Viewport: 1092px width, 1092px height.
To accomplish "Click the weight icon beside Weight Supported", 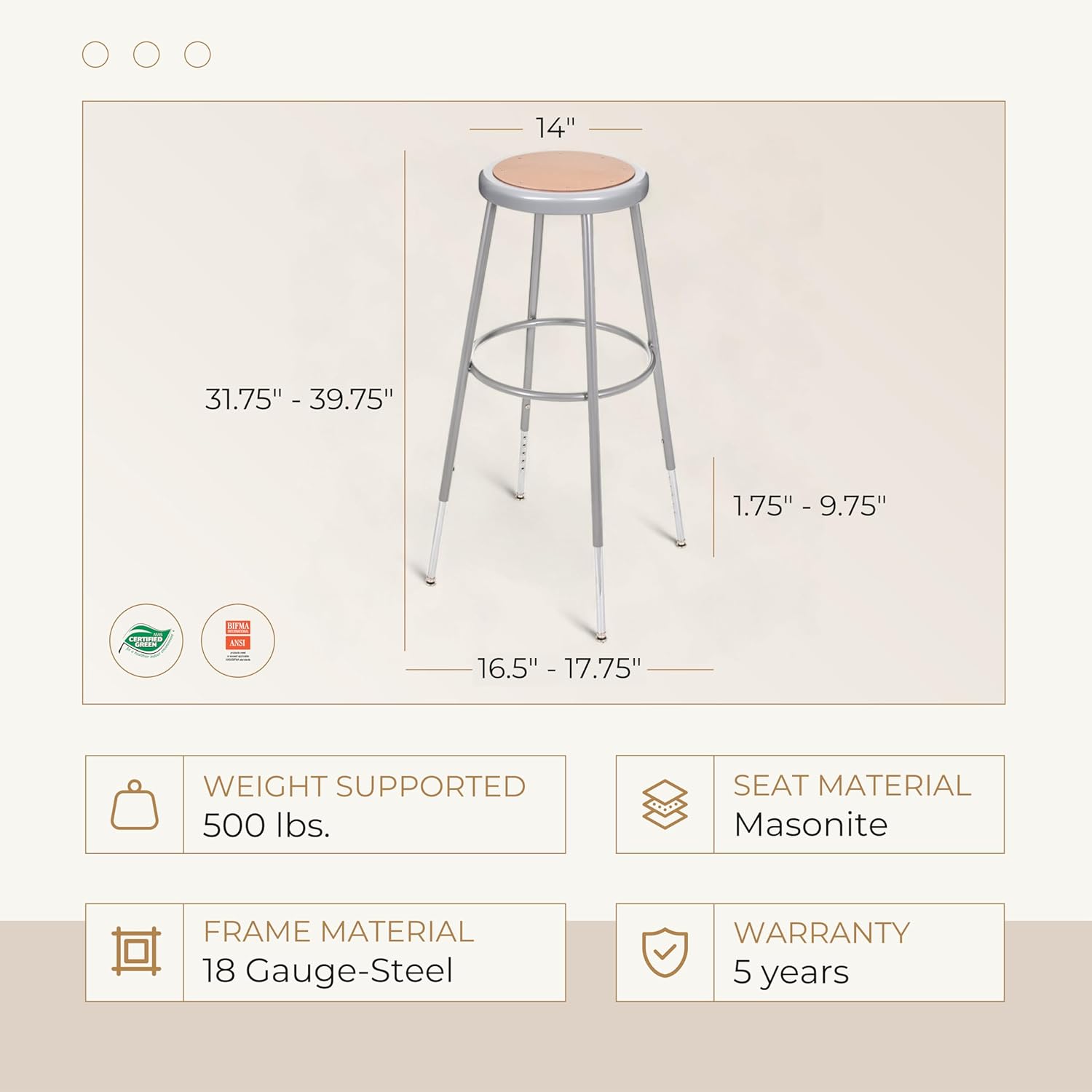I will 135,805.
